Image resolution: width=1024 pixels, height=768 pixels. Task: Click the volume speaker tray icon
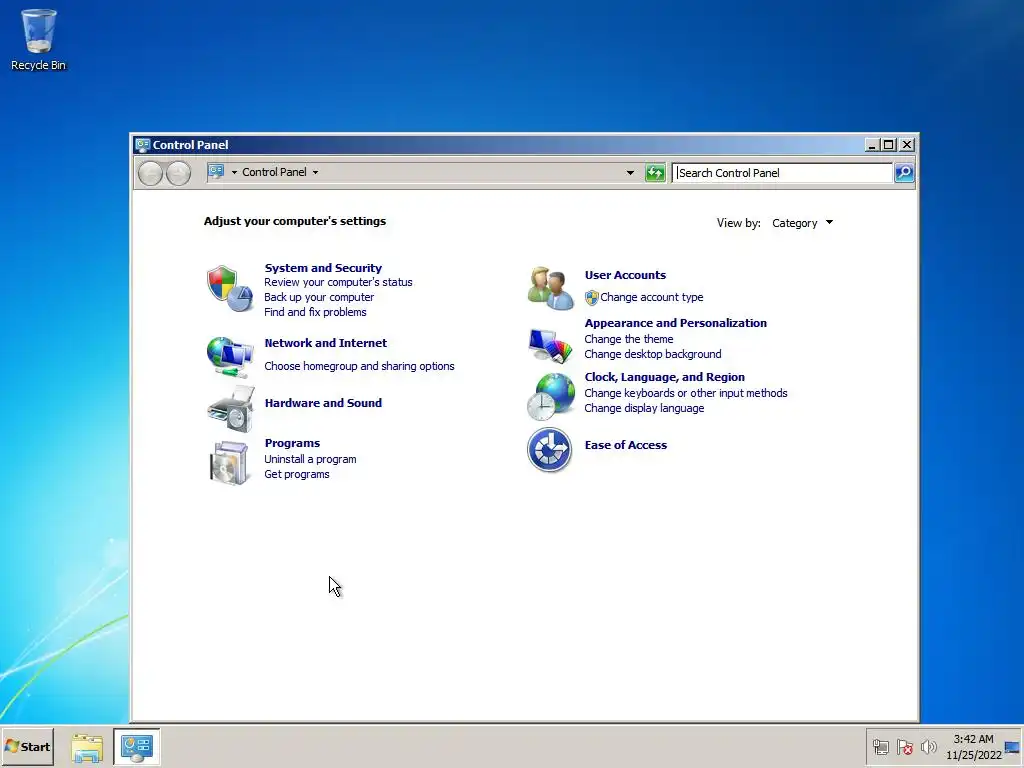point(928,746)
